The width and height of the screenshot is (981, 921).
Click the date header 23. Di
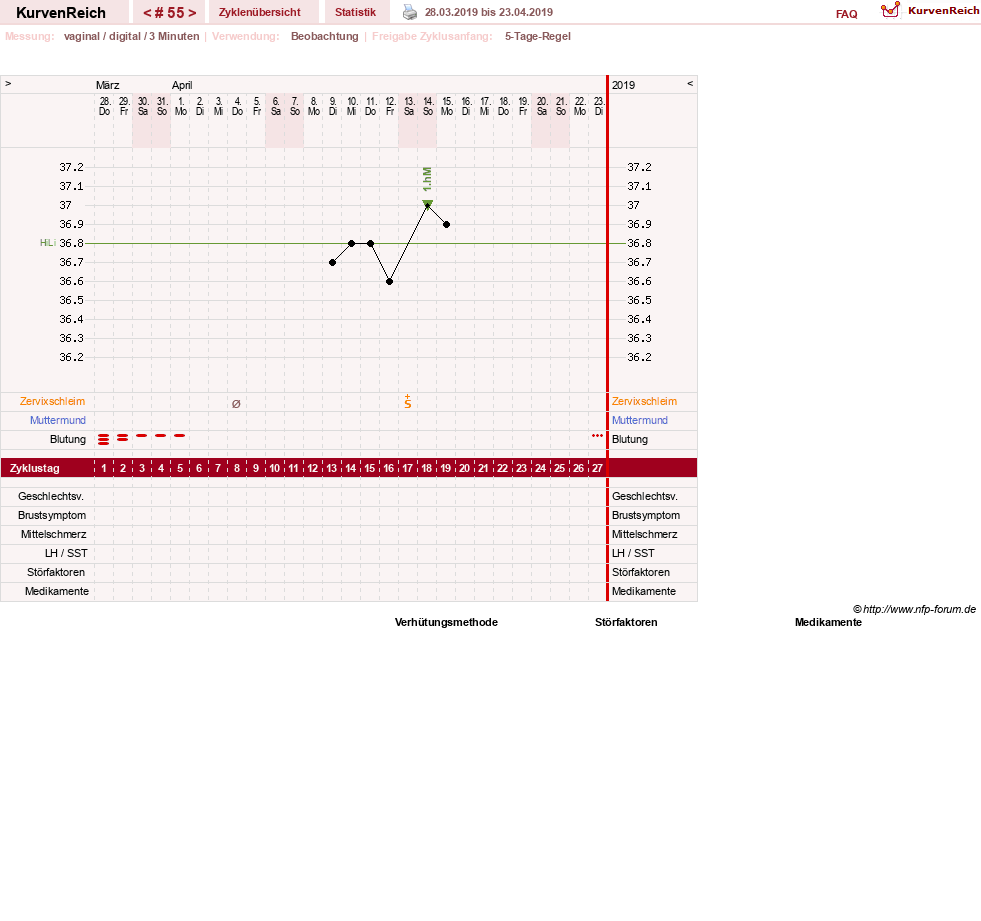(599, 106)
